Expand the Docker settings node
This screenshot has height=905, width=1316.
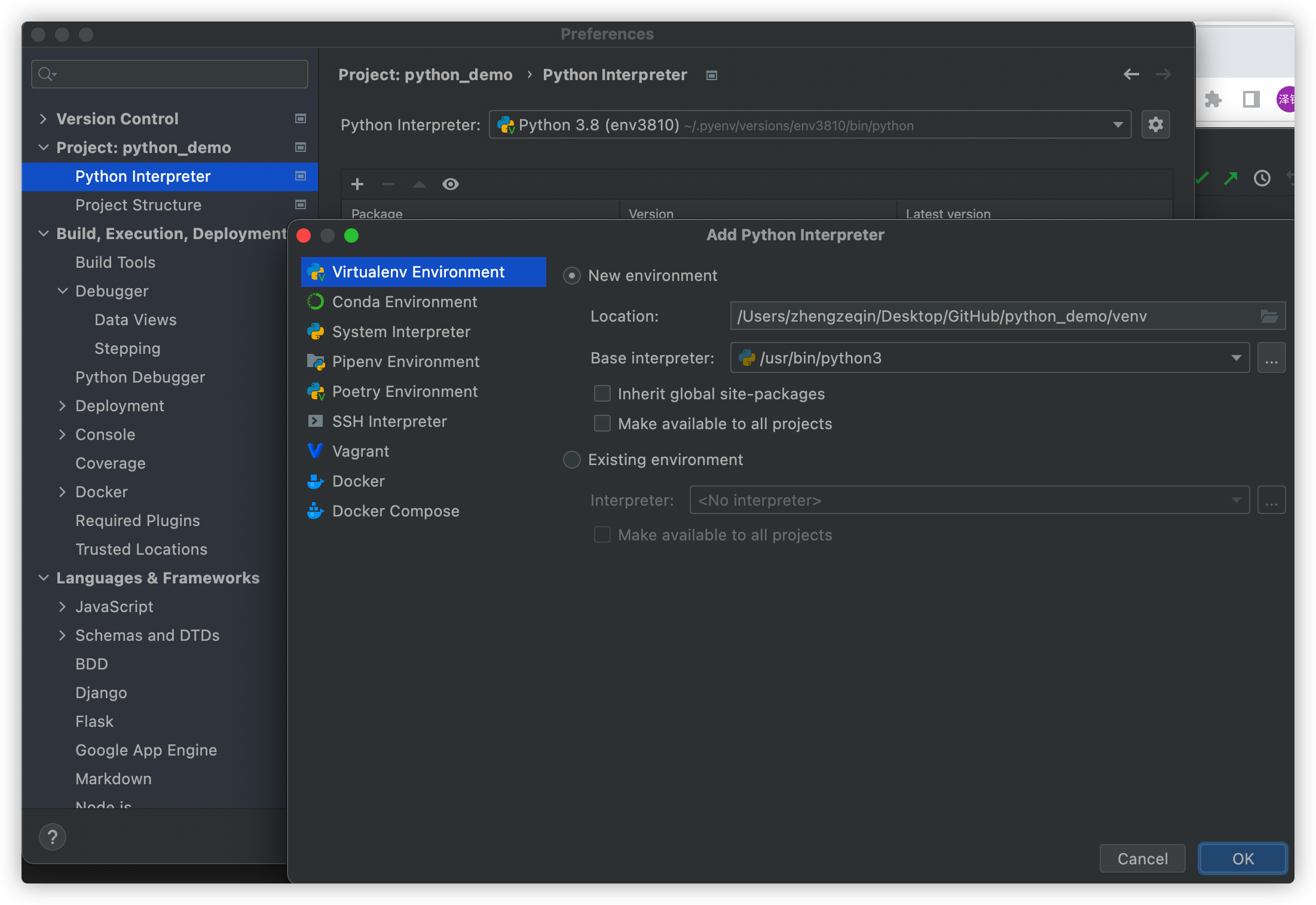click(x=62, y=492)
